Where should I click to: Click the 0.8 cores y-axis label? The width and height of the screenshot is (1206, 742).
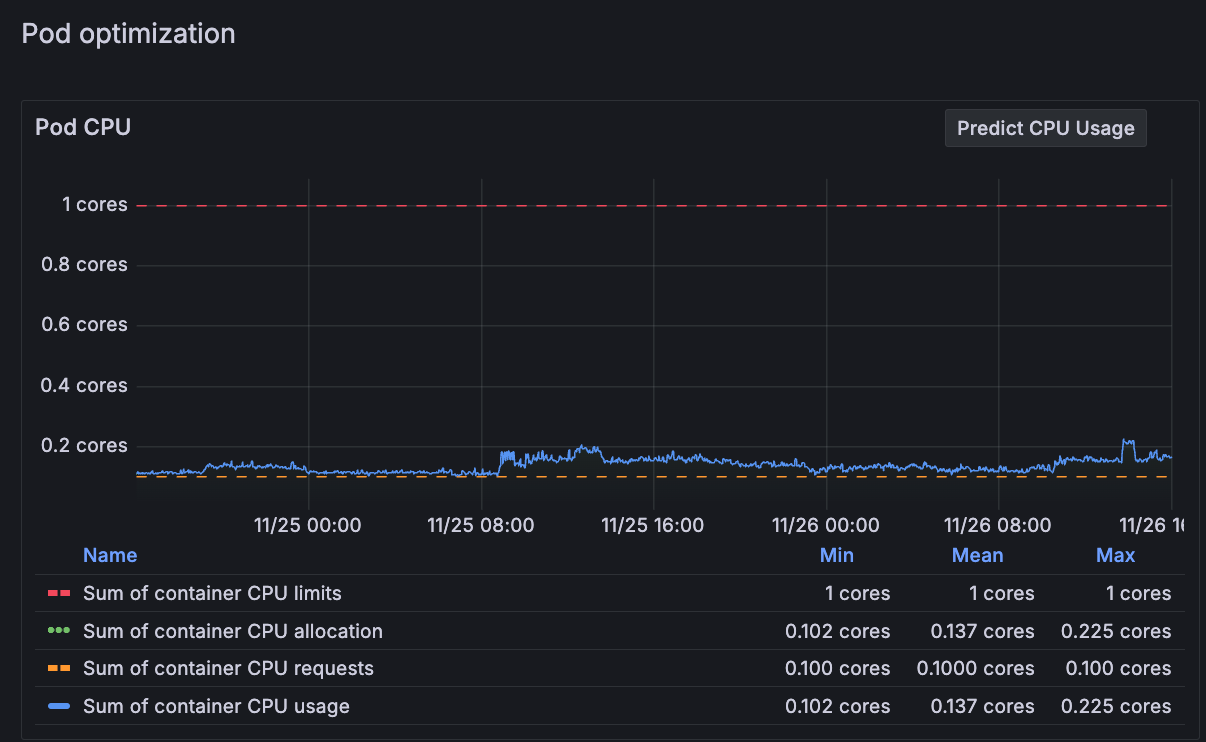(84, 265)
